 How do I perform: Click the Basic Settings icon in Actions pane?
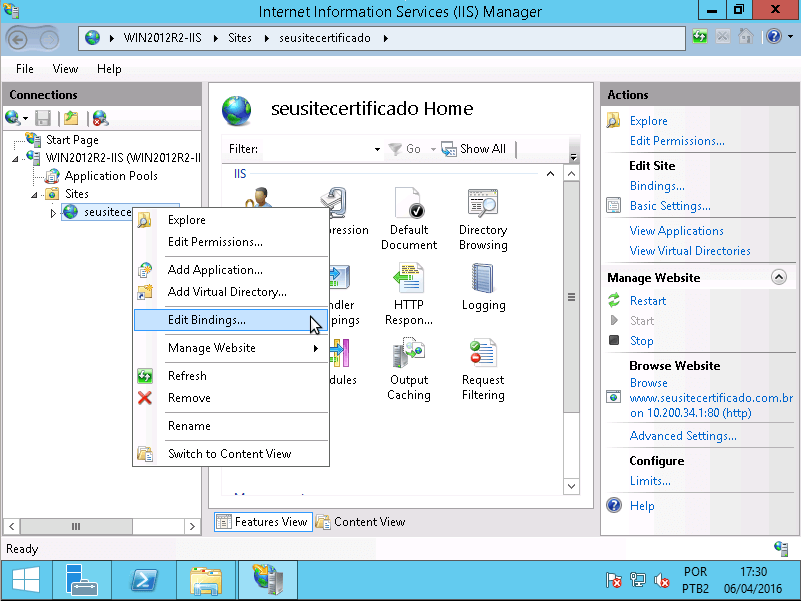614,205
